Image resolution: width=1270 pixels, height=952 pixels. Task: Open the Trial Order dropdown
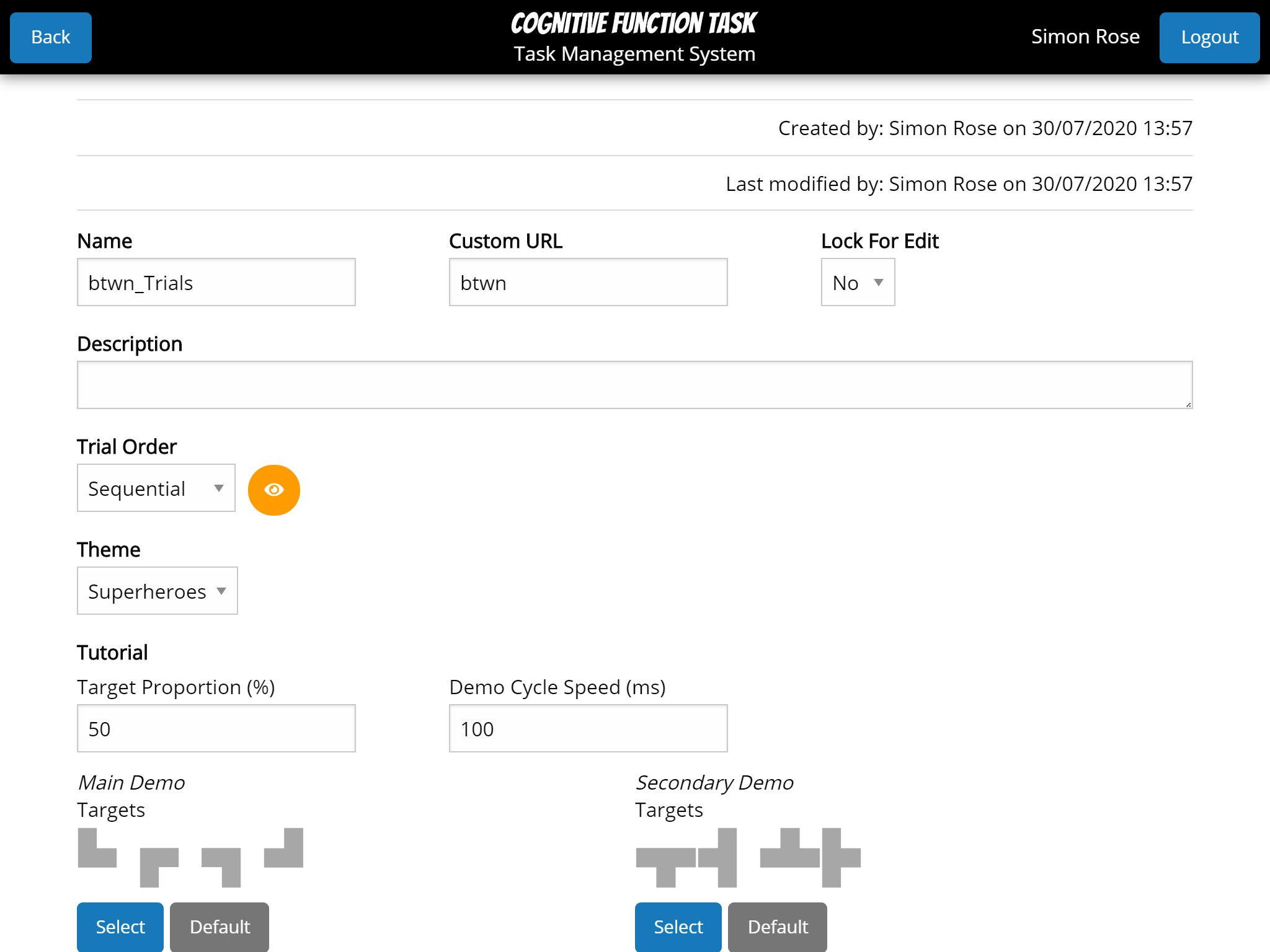click(156, 488)
